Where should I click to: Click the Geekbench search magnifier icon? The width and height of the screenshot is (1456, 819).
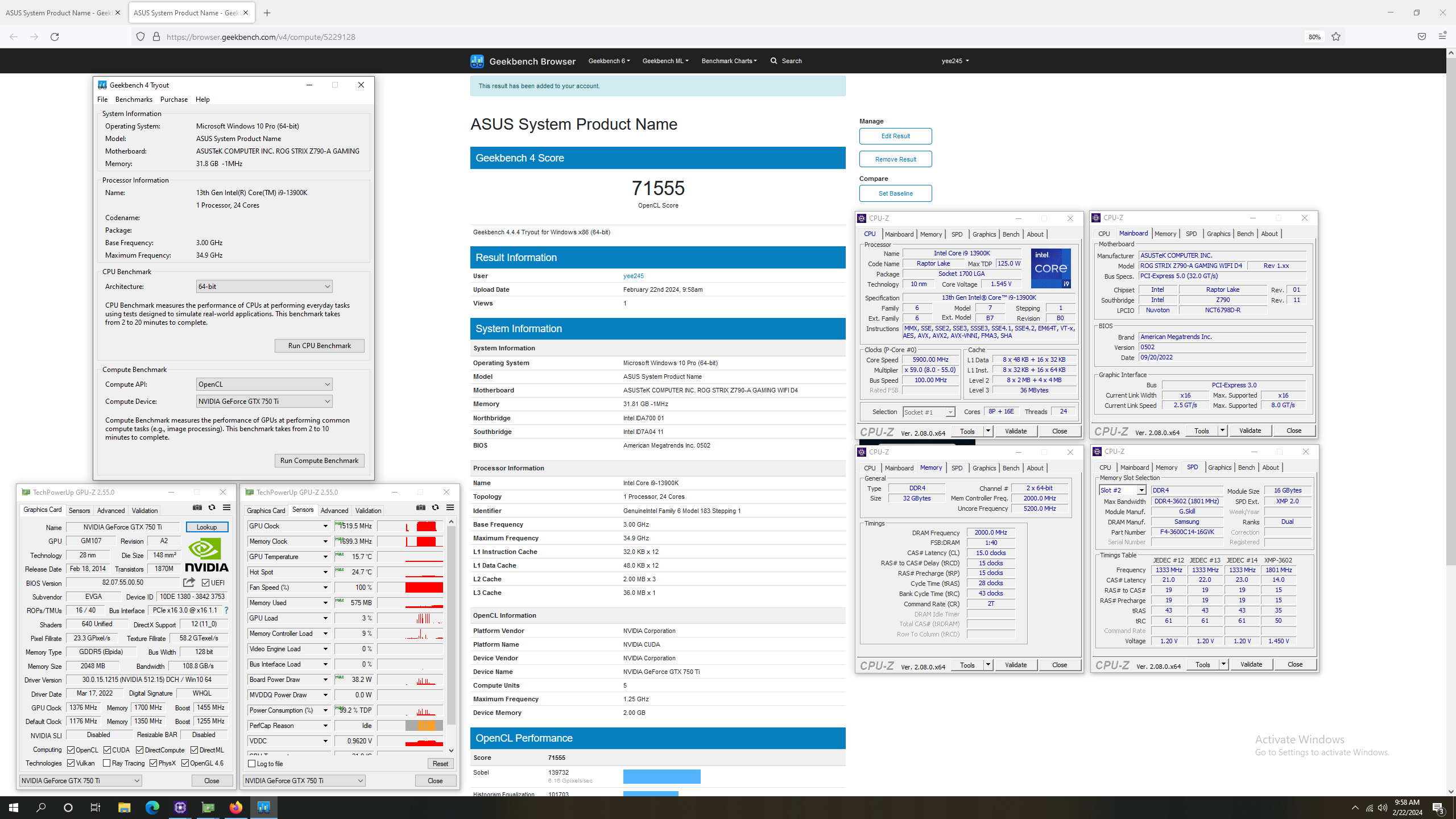(773, 61)
